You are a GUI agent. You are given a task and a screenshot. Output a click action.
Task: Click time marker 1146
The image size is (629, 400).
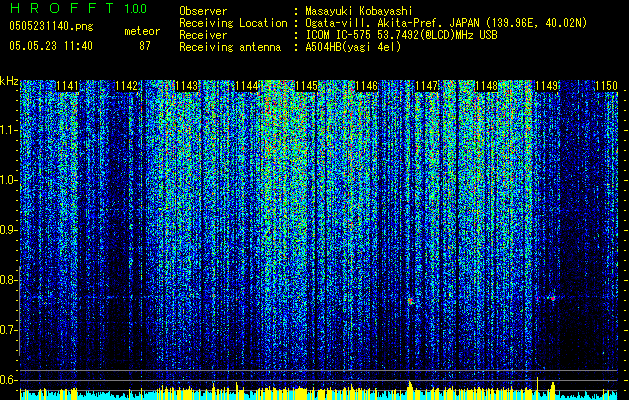[366, 86]
